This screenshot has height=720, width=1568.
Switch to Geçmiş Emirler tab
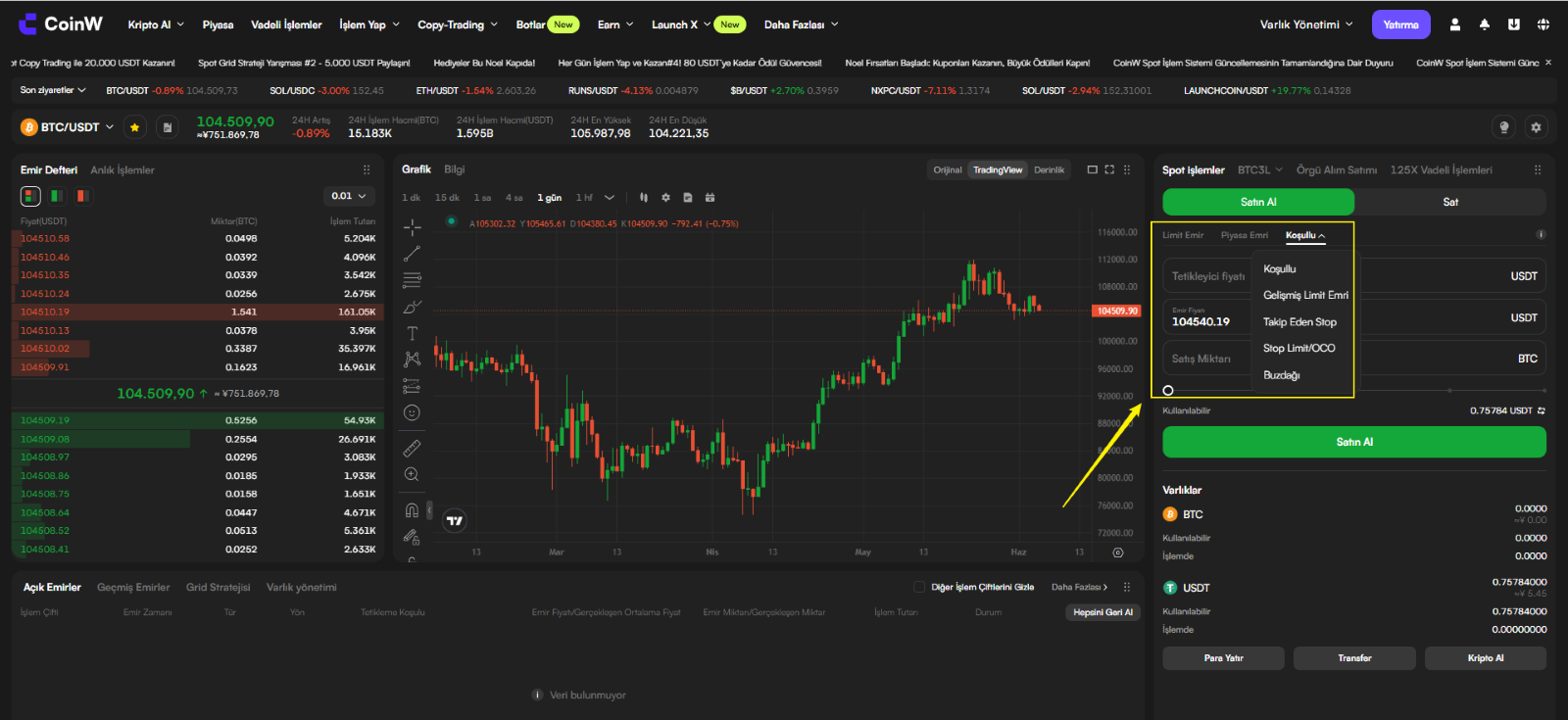(x=133, y=587)
